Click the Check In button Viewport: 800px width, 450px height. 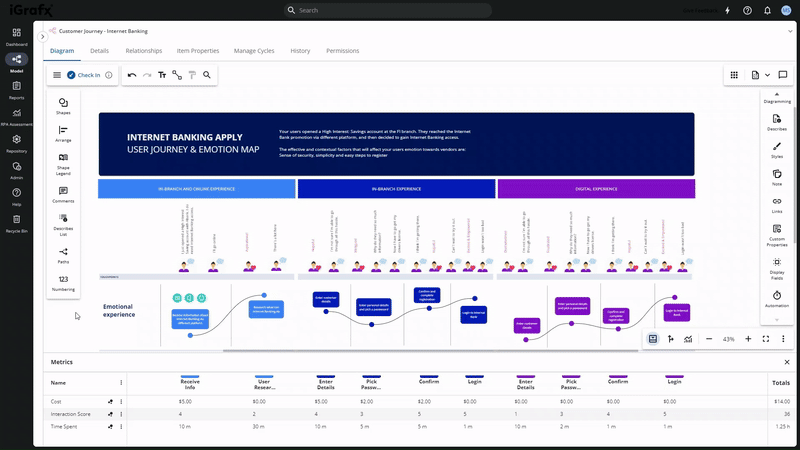83,75
